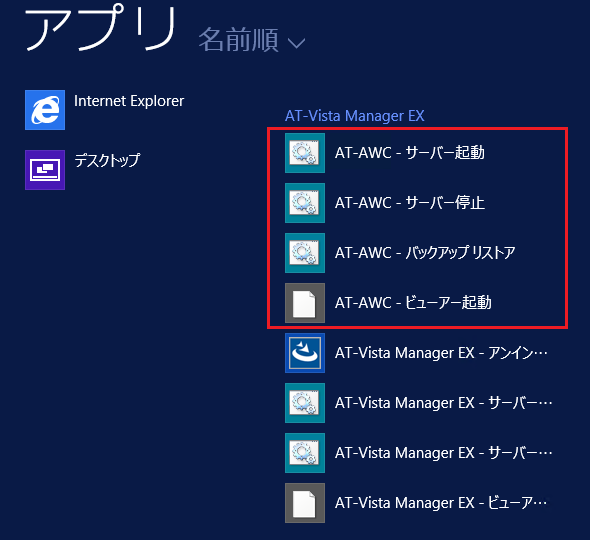Screen dimensions: 590x540
Task: Click the AT-AWC ビューアー起動 document icon
Action: 305,303
